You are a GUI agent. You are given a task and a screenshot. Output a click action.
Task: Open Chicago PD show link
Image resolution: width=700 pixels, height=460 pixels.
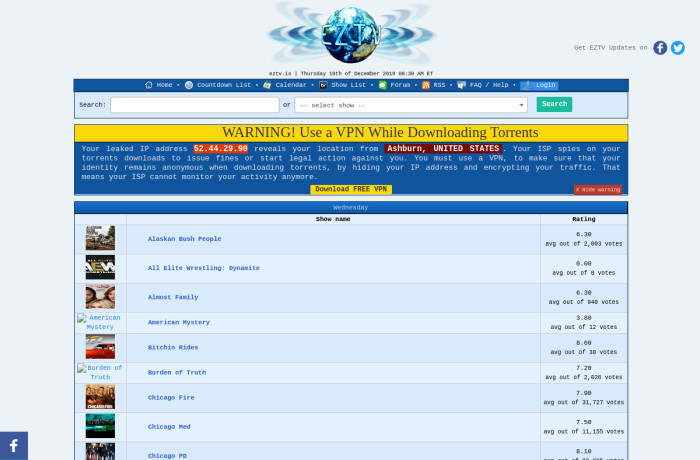coord(167,456)
